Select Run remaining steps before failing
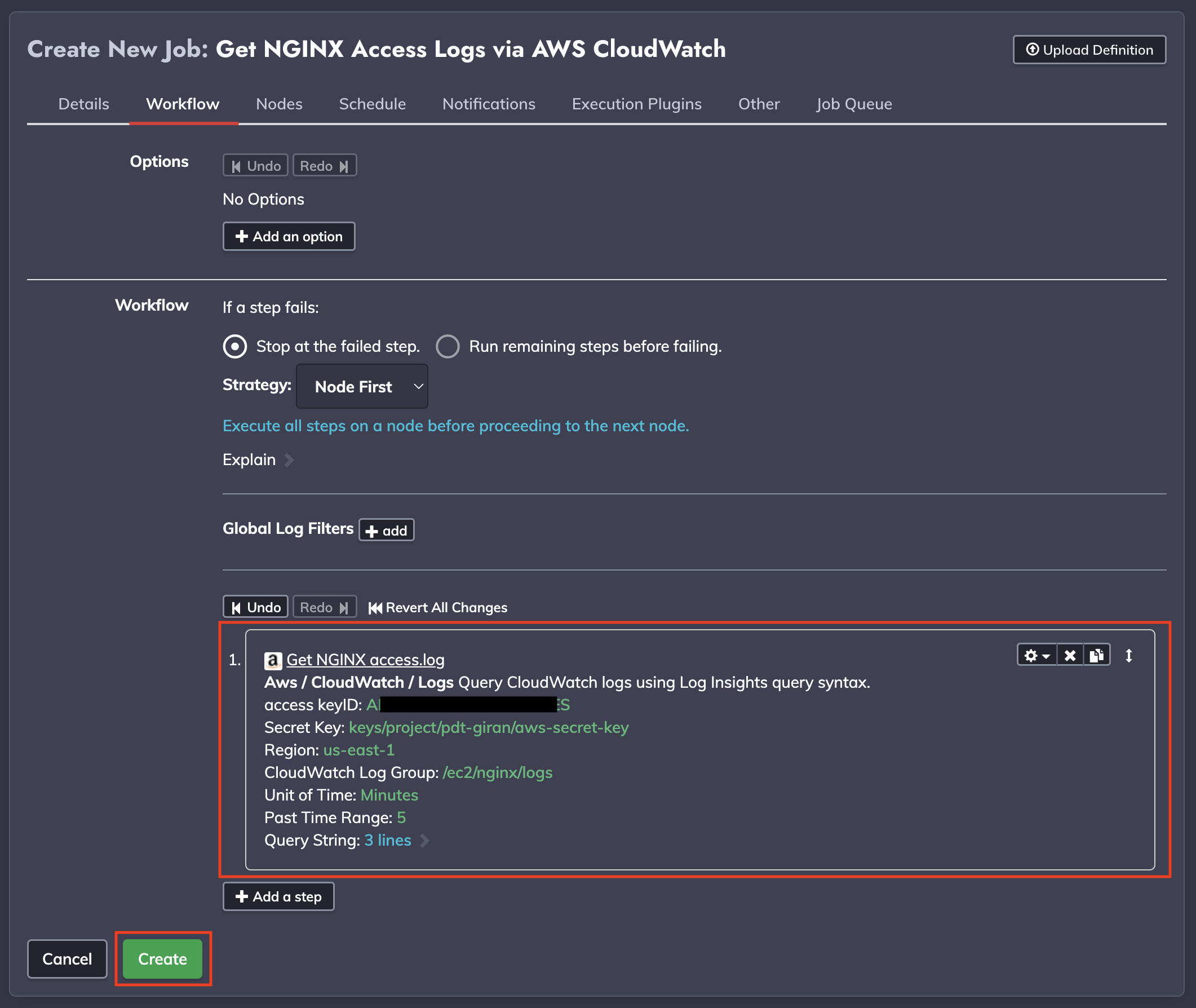This screenshot has width=1196, height=1008. [x=447, y=346]
